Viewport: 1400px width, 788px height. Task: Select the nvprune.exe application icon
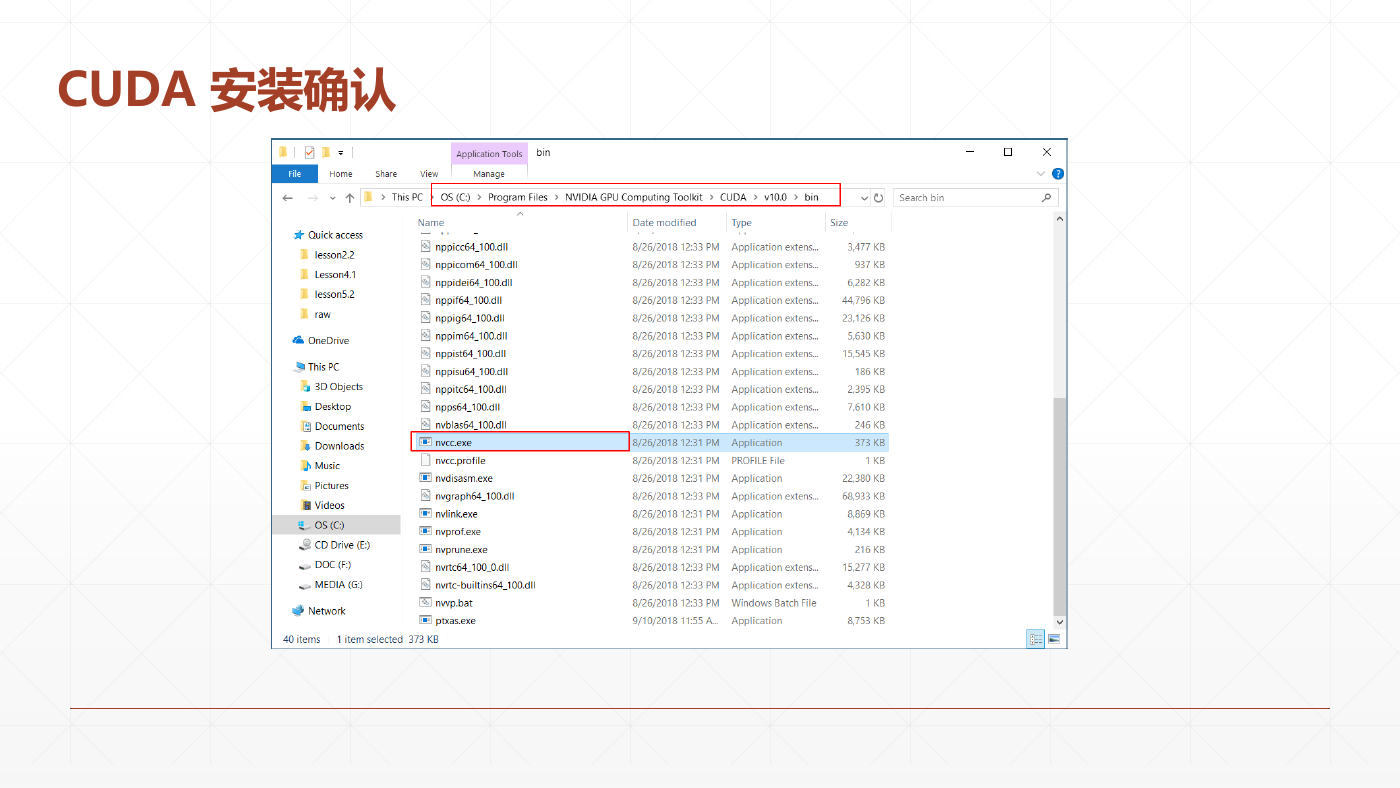pyautogui.click(x=426, y=549)
